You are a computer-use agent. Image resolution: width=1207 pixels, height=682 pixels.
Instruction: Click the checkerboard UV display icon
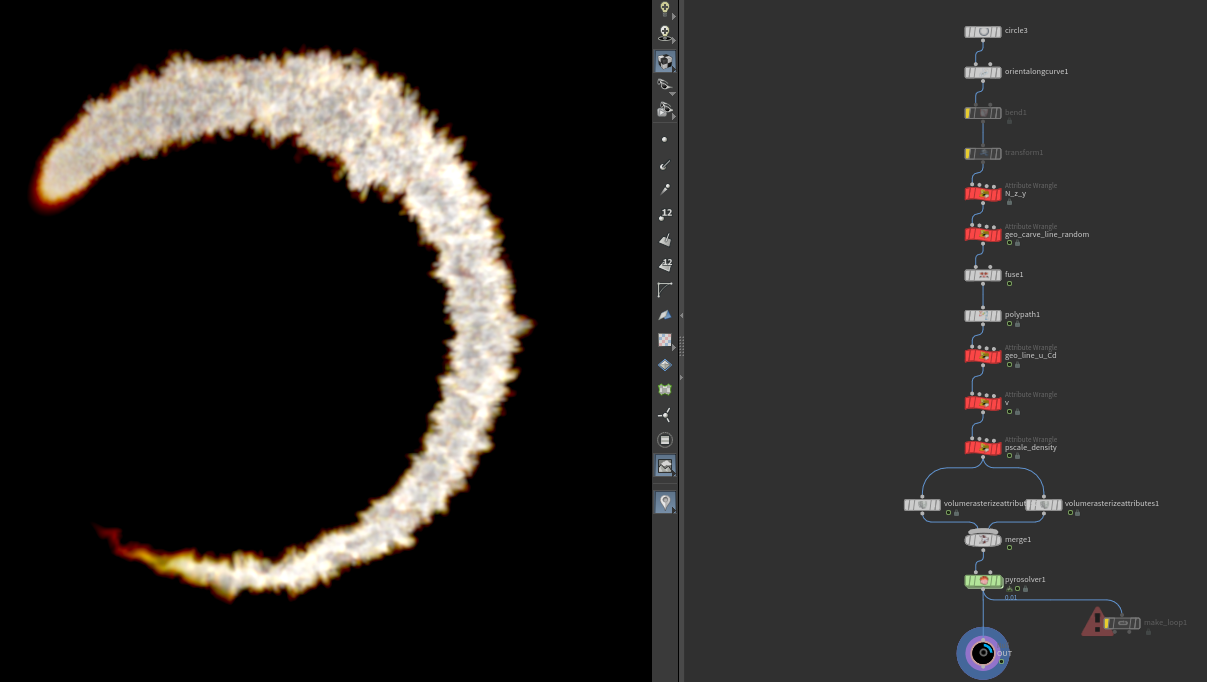[x=665, y=340]
